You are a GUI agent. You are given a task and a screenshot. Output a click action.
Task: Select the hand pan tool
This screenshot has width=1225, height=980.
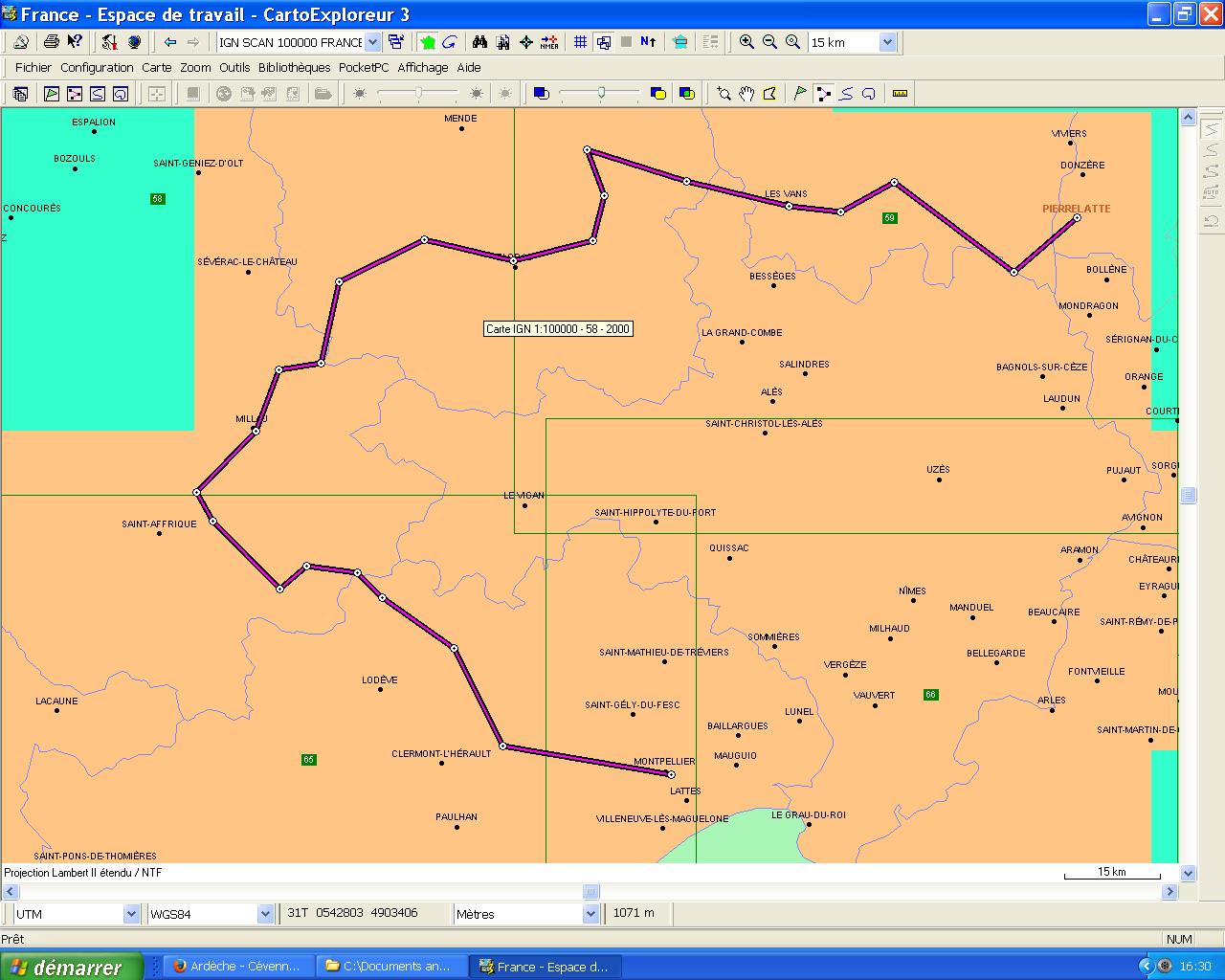[746, 94]
